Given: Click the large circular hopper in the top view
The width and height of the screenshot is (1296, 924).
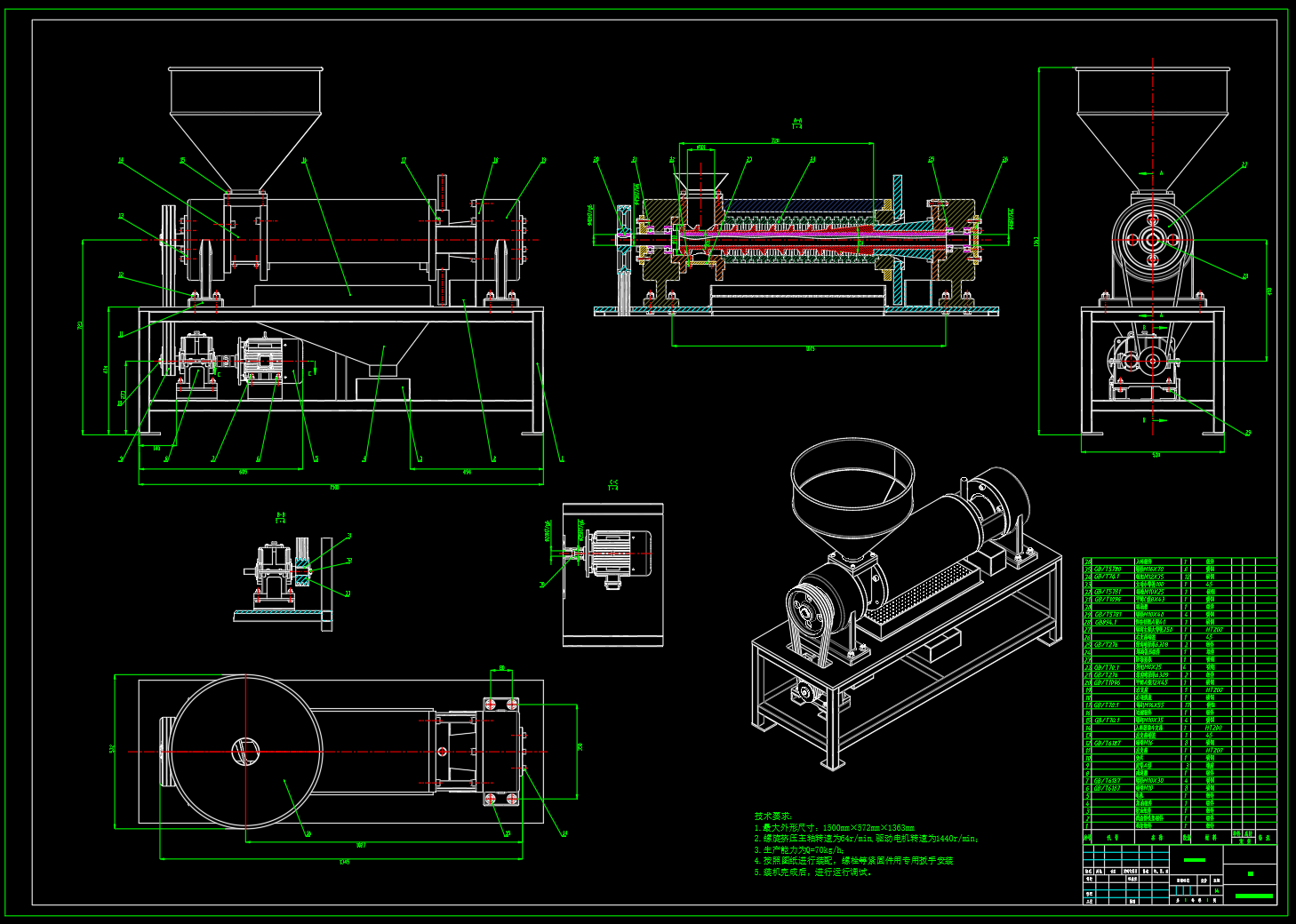Looking at the screenshot, I should pos(246,752).
